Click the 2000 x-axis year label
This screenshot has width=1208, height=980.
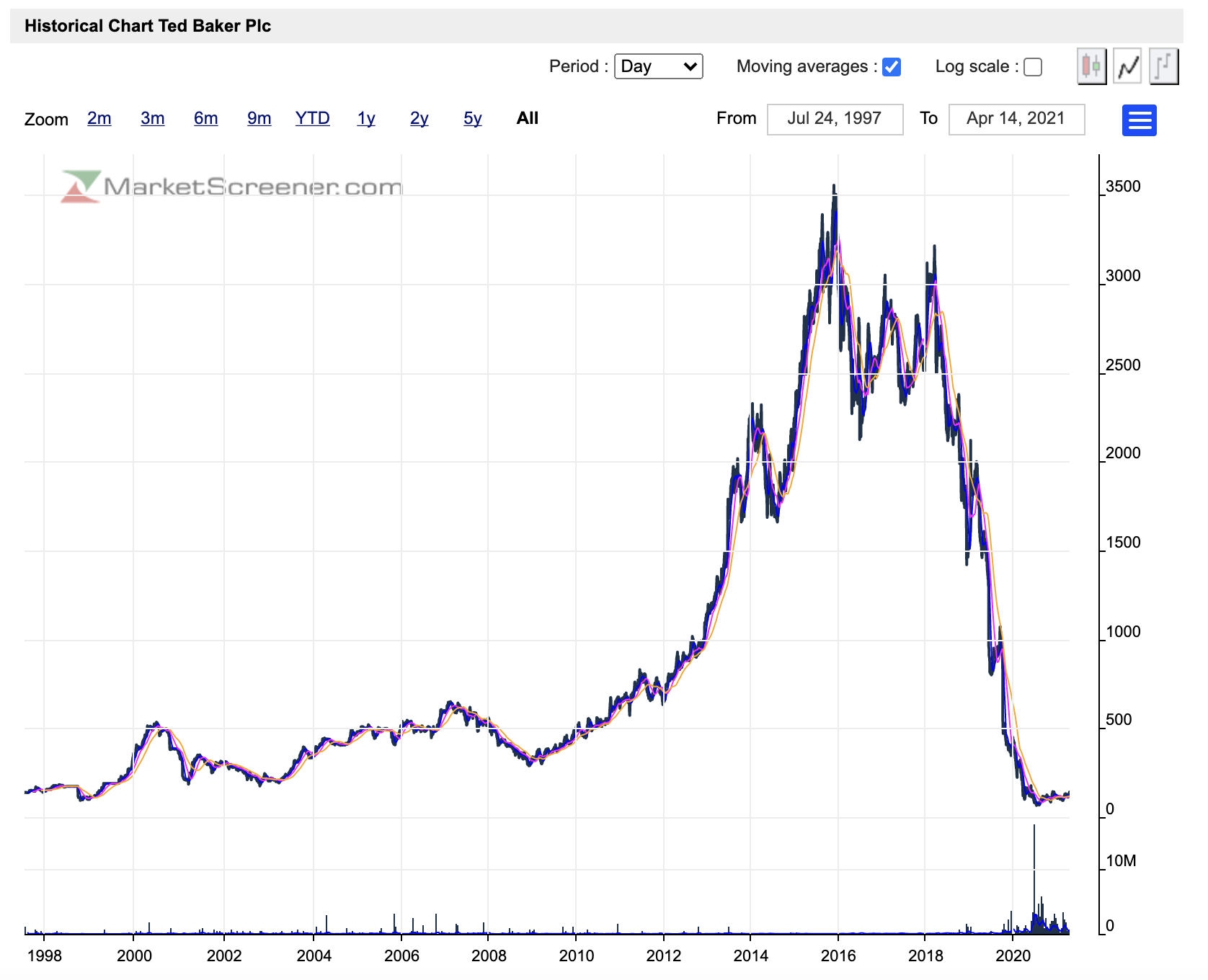point(134,956)
